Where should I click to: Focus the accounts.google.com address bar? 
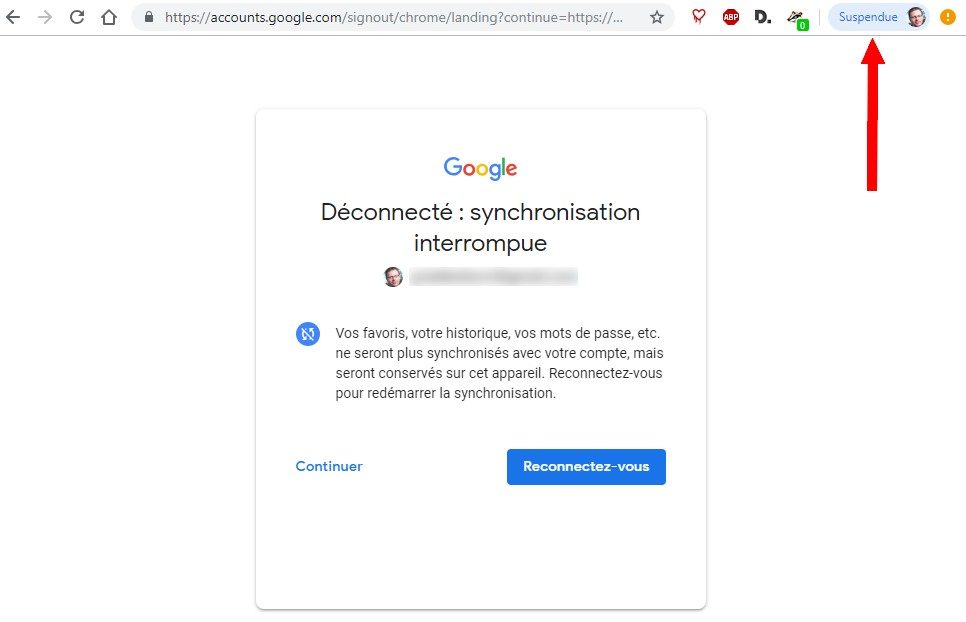tap(400, 17)
